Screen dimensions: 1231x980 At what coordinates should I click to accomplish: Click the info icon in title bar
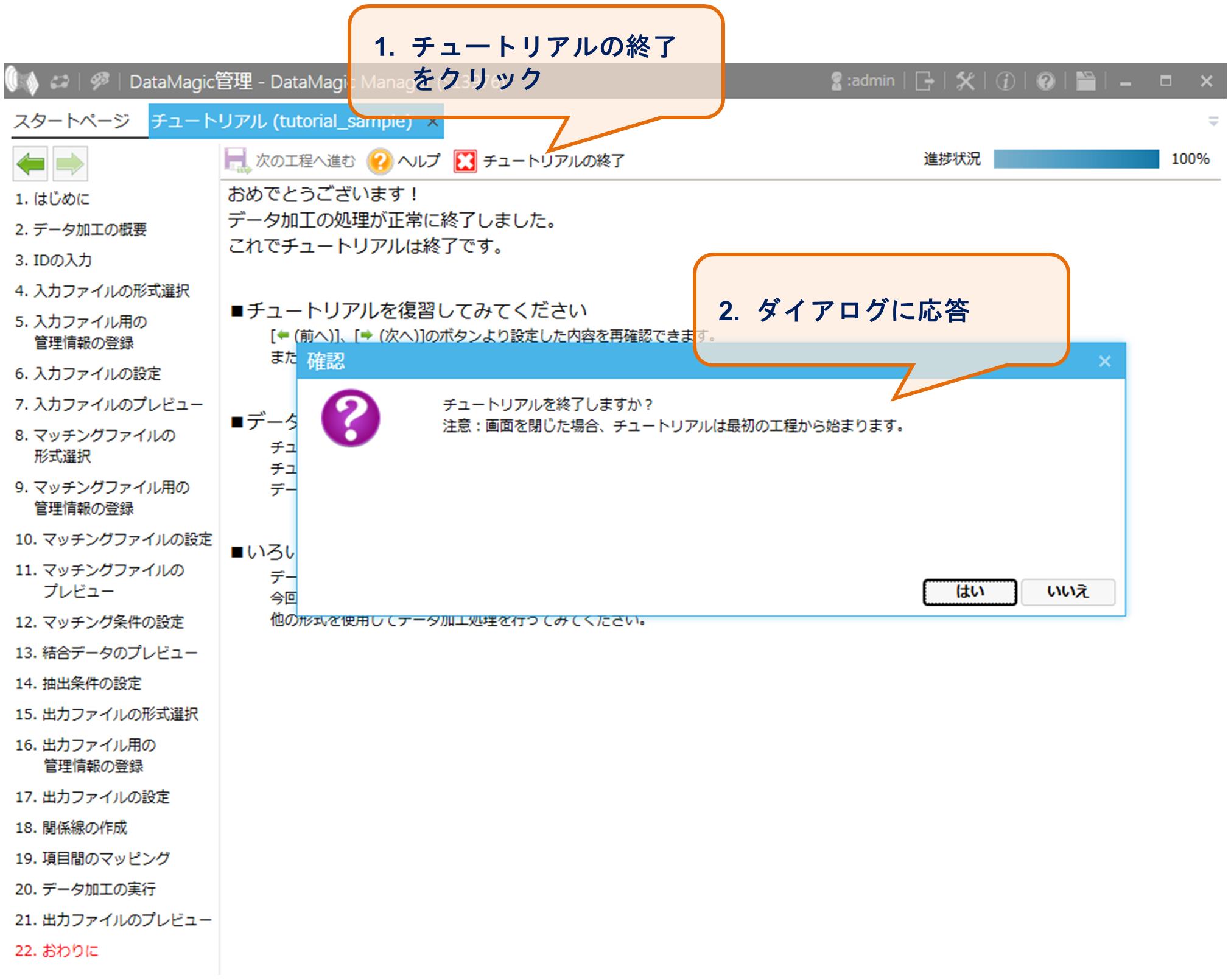(x=1005, y=81)
